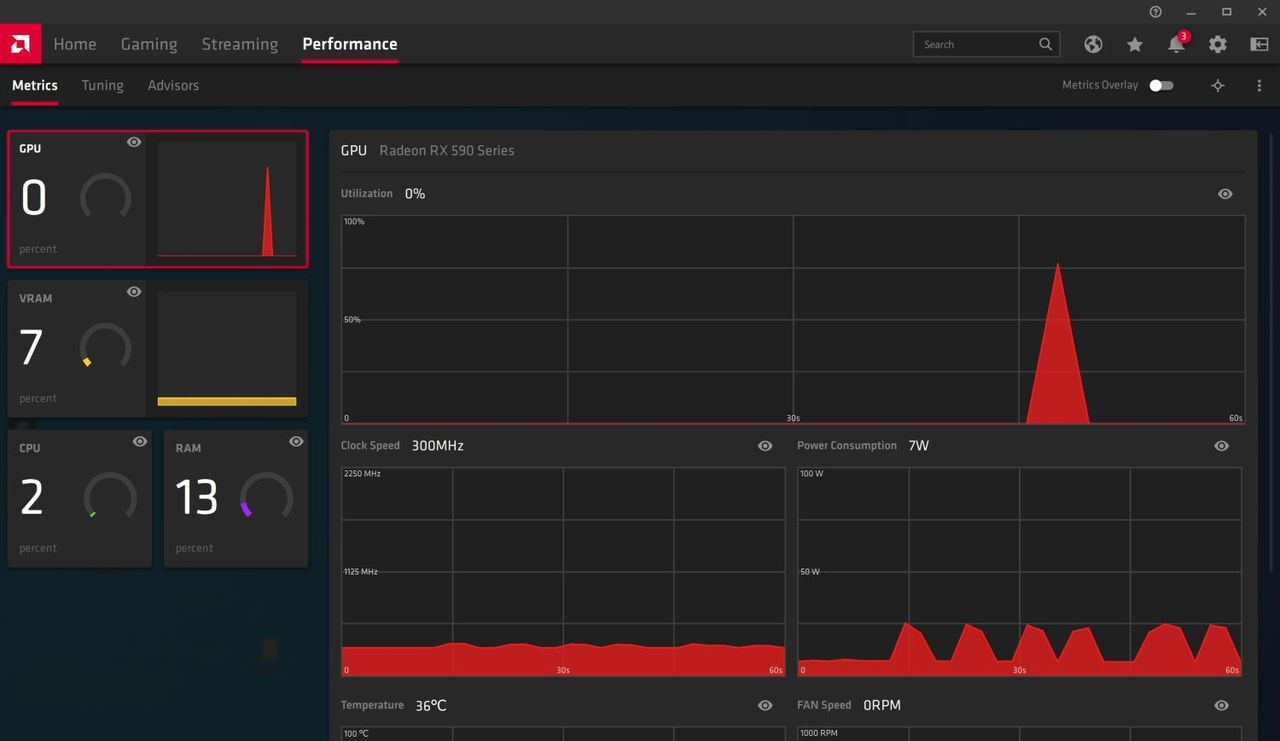Select the RAM metrics card
Image resolution: width=1280 pixels, height=741 pixels.
point(236,499)
